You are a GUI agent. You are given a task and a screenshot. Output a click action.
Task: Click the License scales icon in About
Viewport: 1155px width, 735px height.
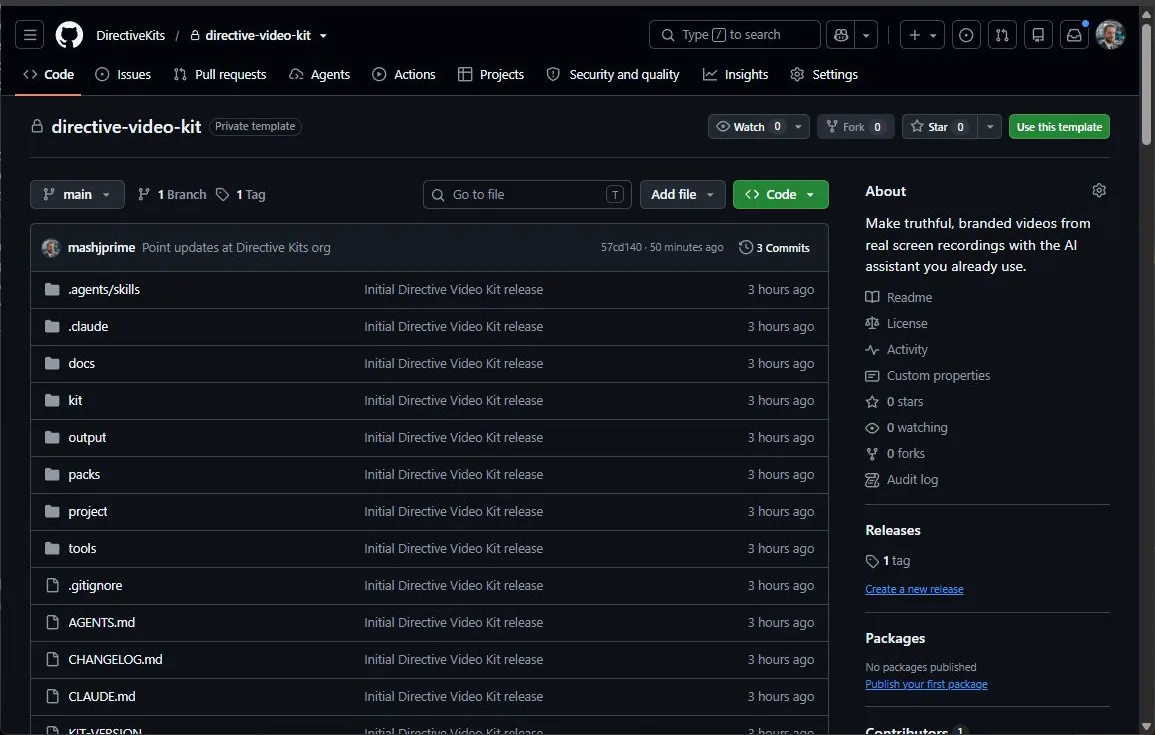point(872,323)
